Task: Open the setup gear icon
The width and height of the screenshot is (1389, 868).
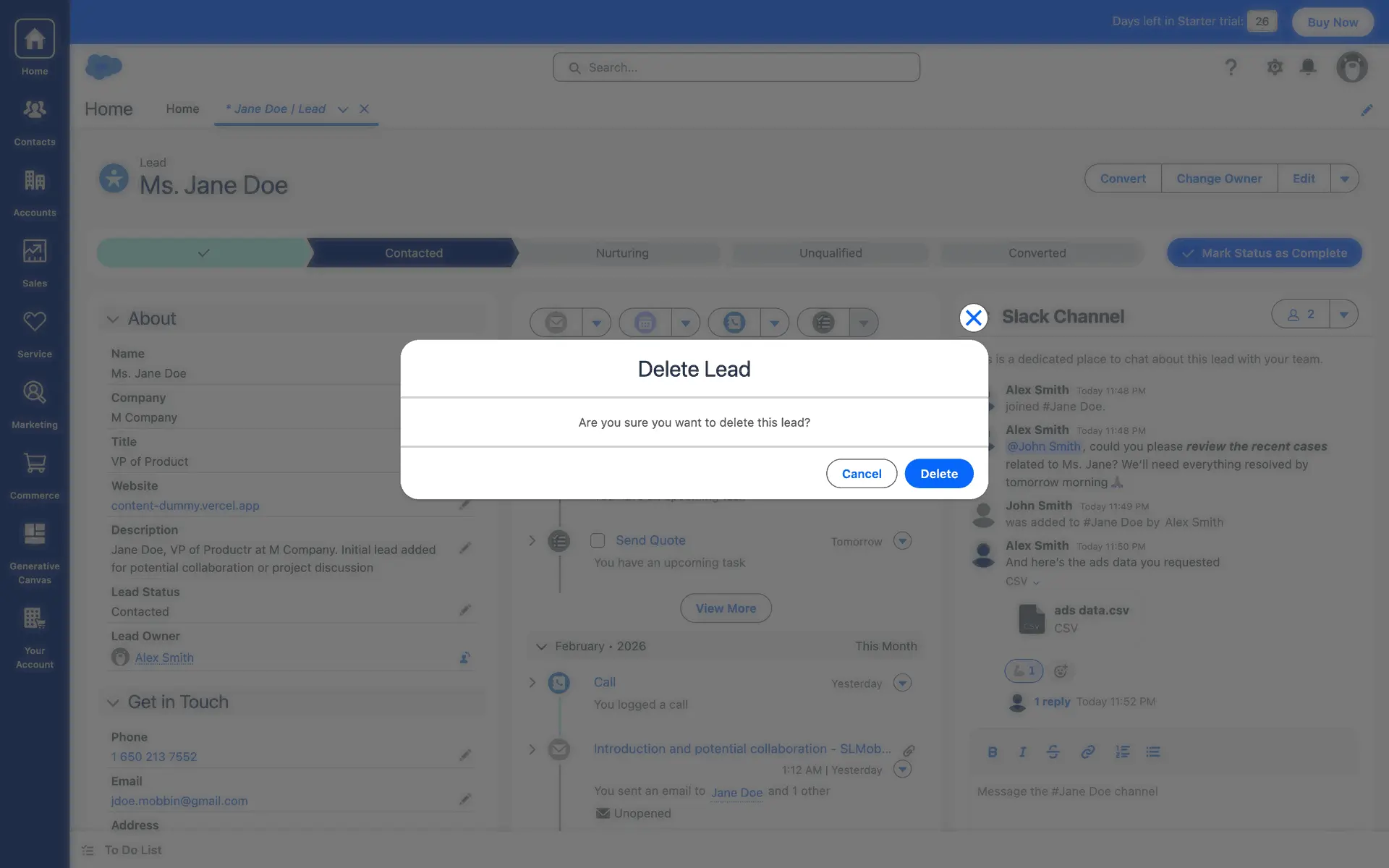Action: 1274,67
